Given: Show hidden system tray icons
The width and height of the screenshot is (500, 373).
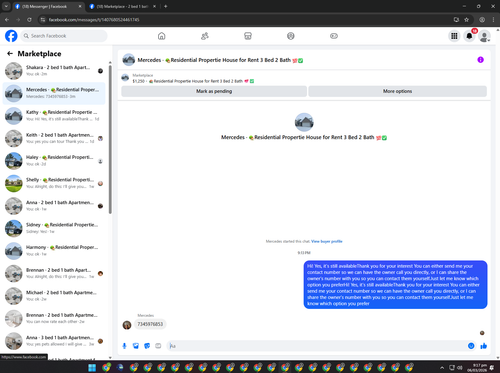Looking at the screenshot, I should pyautogui.click(x=442, y=368).
